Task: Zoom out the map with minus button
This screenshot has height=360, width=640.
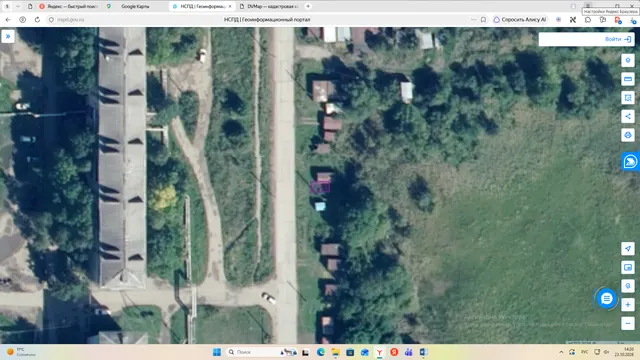Action: (x=628, y=323)
